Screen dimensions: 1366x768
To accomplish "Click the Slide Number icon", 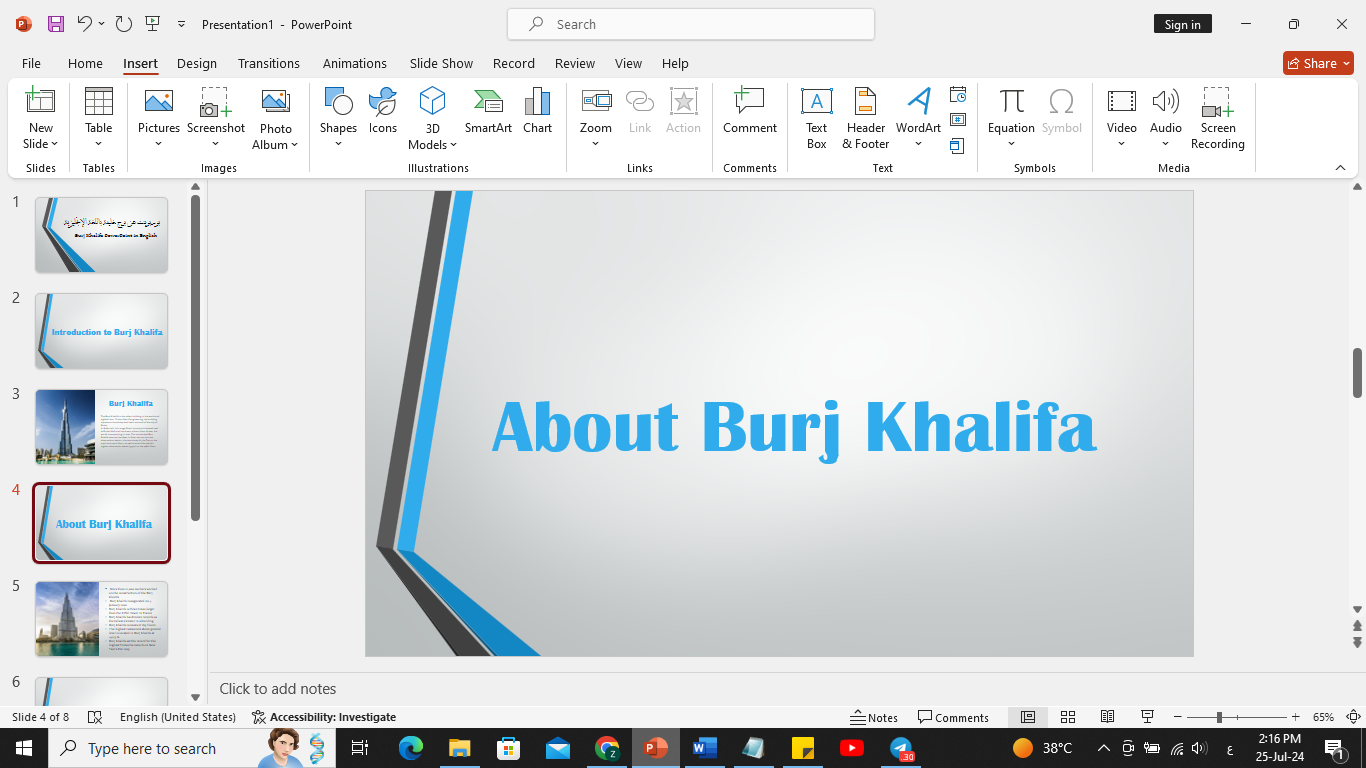I will click(x=958, y=120).
